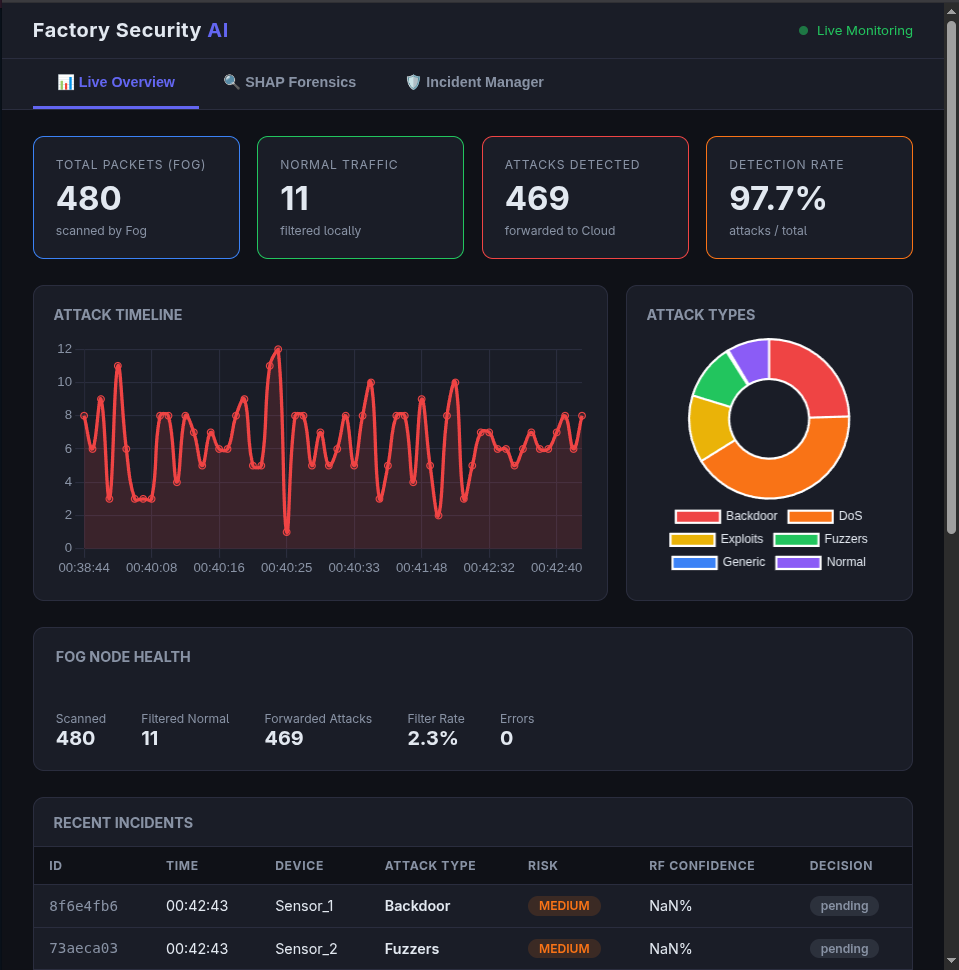The width and height of the screenshot is (959, 970).
Task: Select the Detection Rate card
Action: 809,197
